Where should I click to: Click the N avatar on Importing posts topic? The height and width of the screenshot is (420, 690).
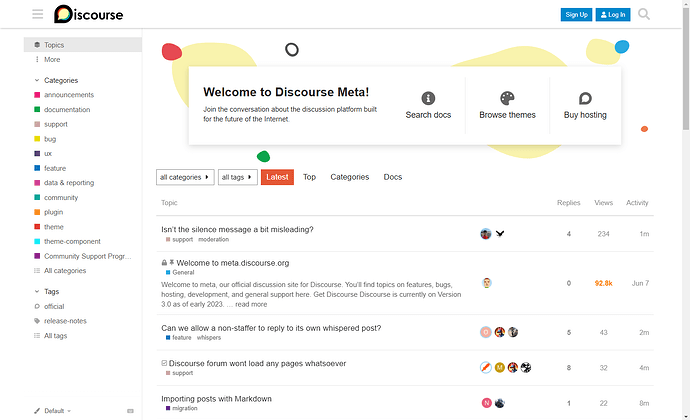click(486, 403)
